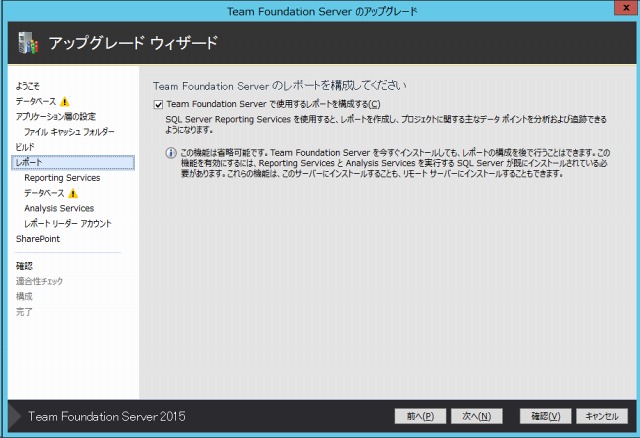Click the Team Foundation Server 2015 footer text
Screen dimensions: 640x438
coord(107,416)
